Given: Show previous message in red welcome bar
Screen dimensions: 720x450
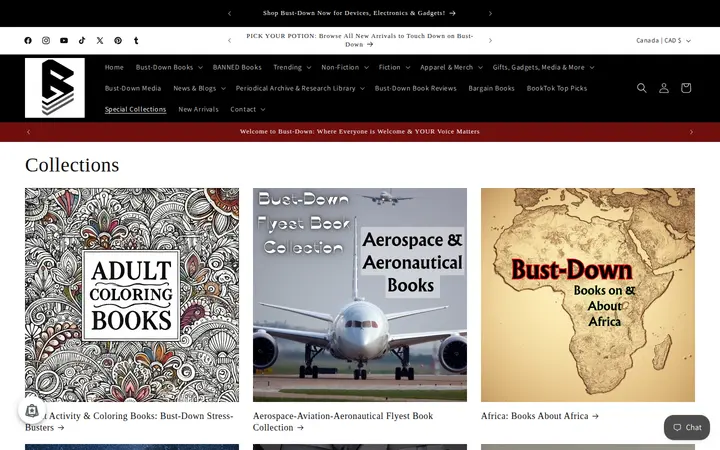Looking at the screenshot, I should click(x=28, y=132).
